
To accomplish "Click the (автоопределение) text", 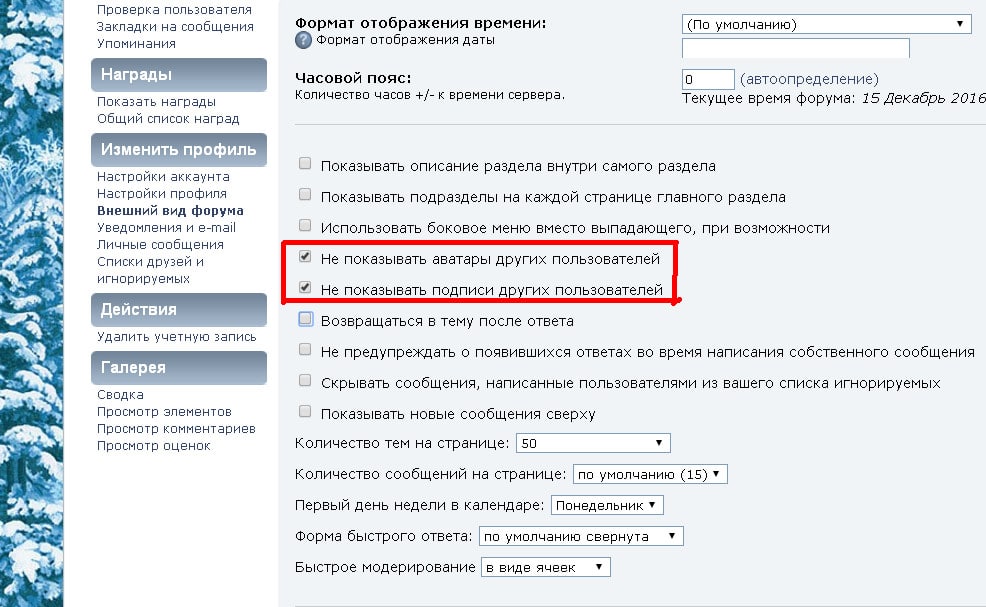I will (809, 79).
